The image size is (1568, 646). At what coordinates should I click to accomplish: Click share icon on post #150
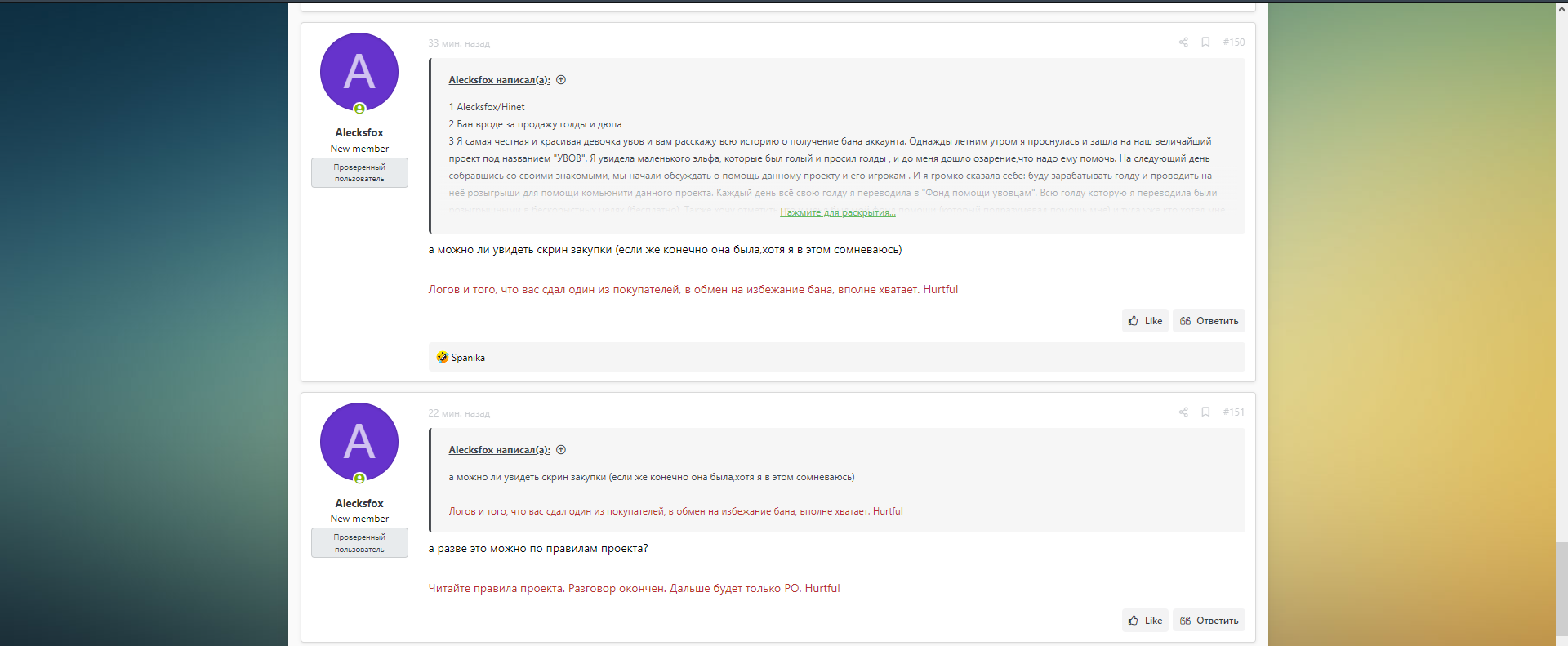click(x=1183, y=42)
